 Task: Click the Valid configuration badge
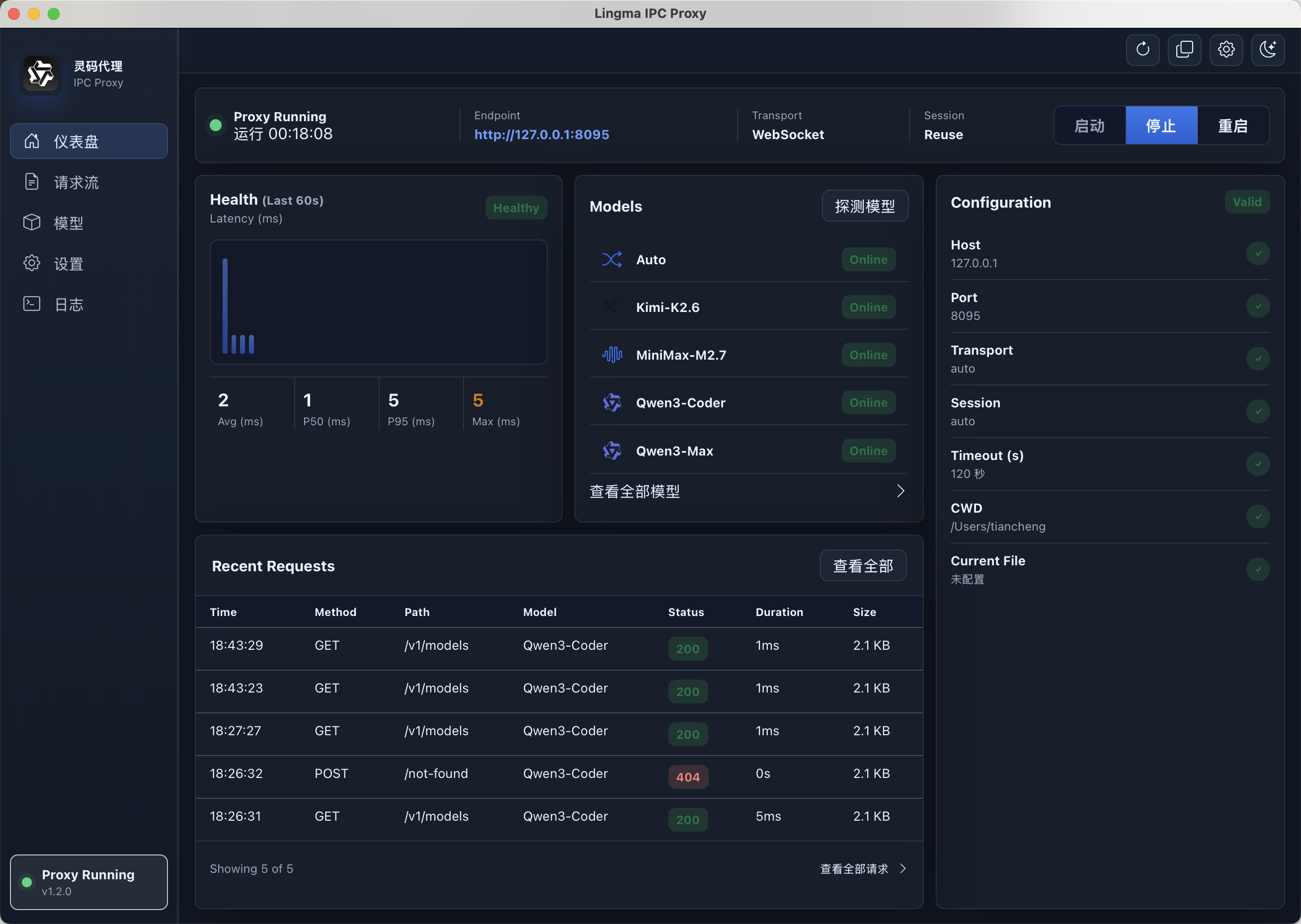(x=1246, y=202)
